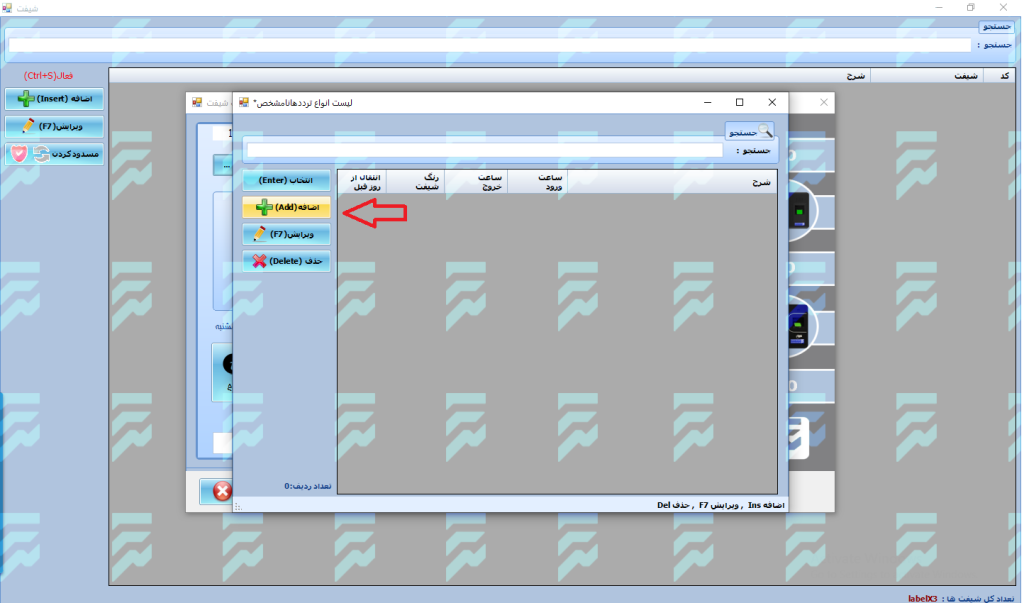Click the magnifier search button in dialog
Screen dimensions: 1024x603
[x=750, y=131]
